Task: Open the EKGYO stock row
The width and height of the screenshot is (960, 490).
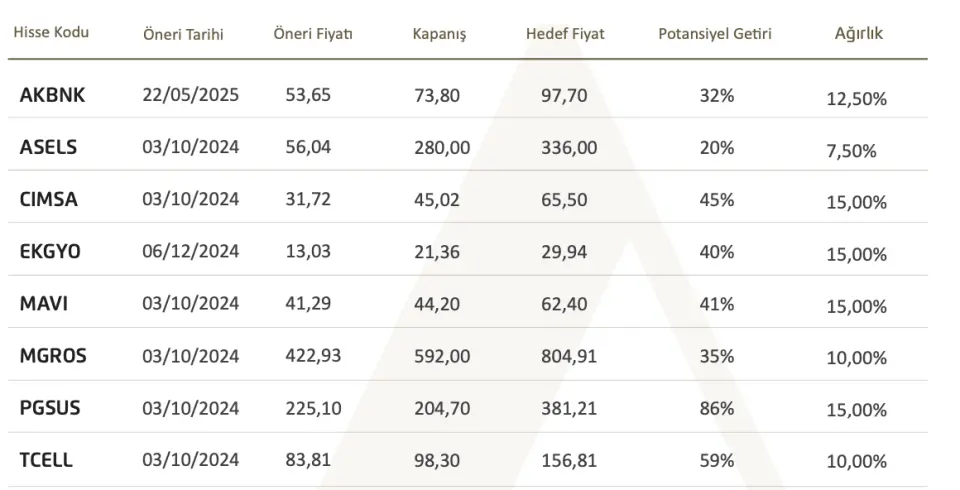Action: pyautogui.click(x=50, y=251)
